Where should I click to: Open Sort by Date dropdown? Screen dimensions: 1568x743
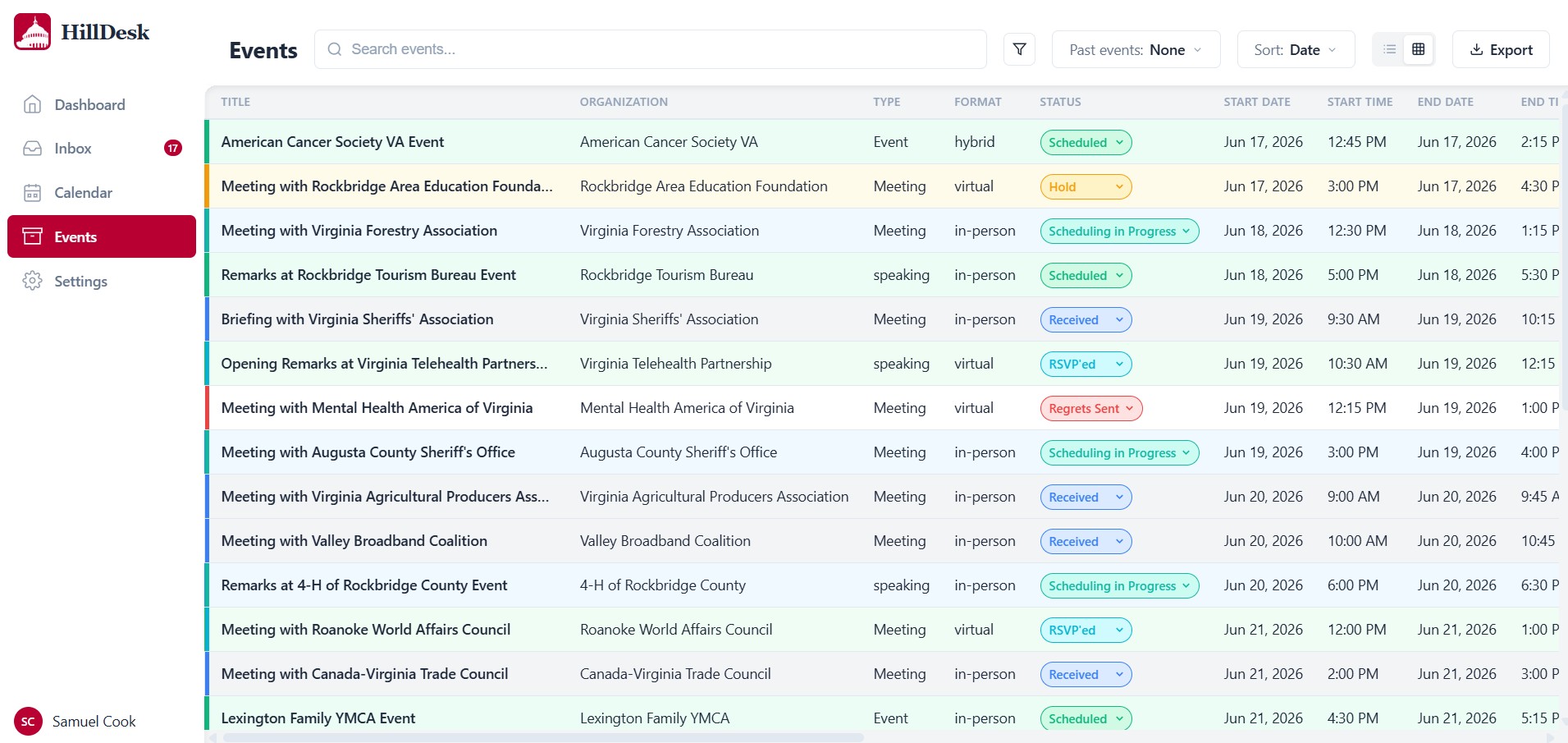pyautogui.click(x=1296, y=50)
